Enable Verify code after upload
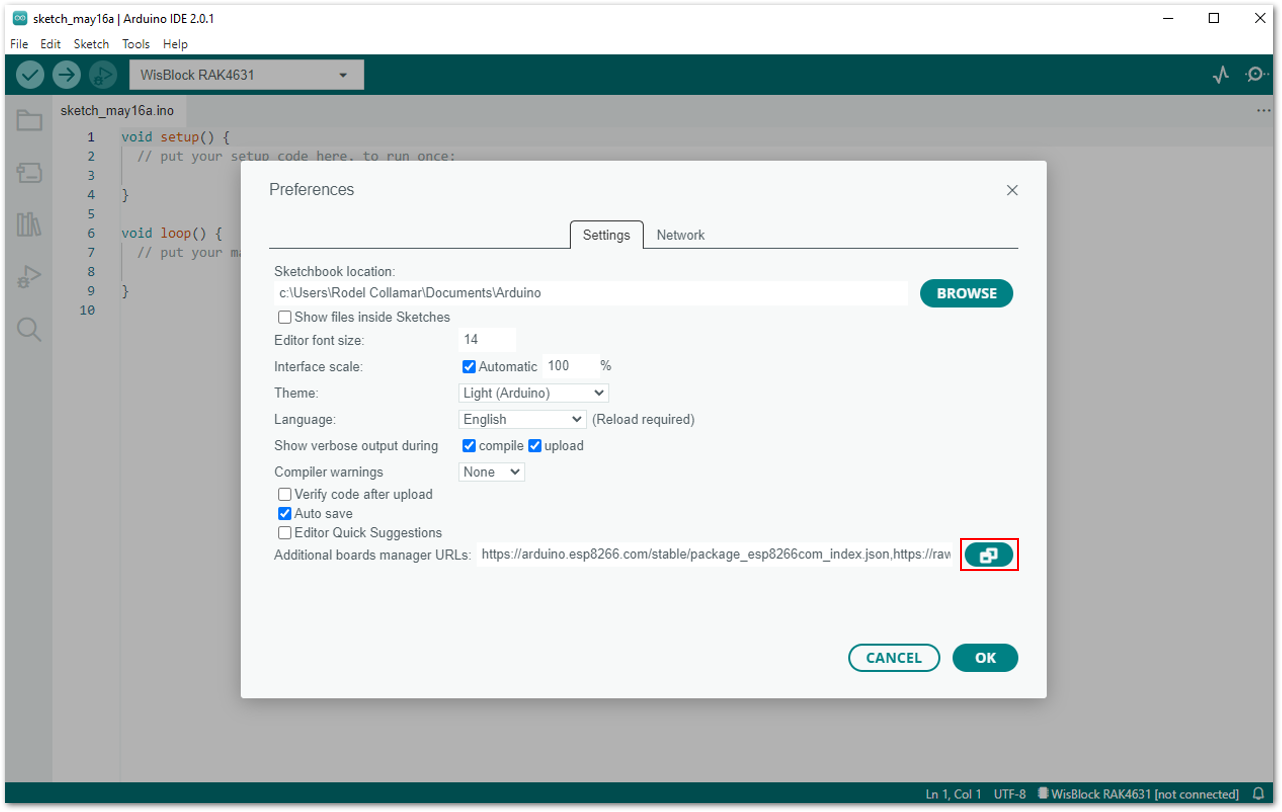Screen dimensions: 1282x812 click(x=285, y=494)
